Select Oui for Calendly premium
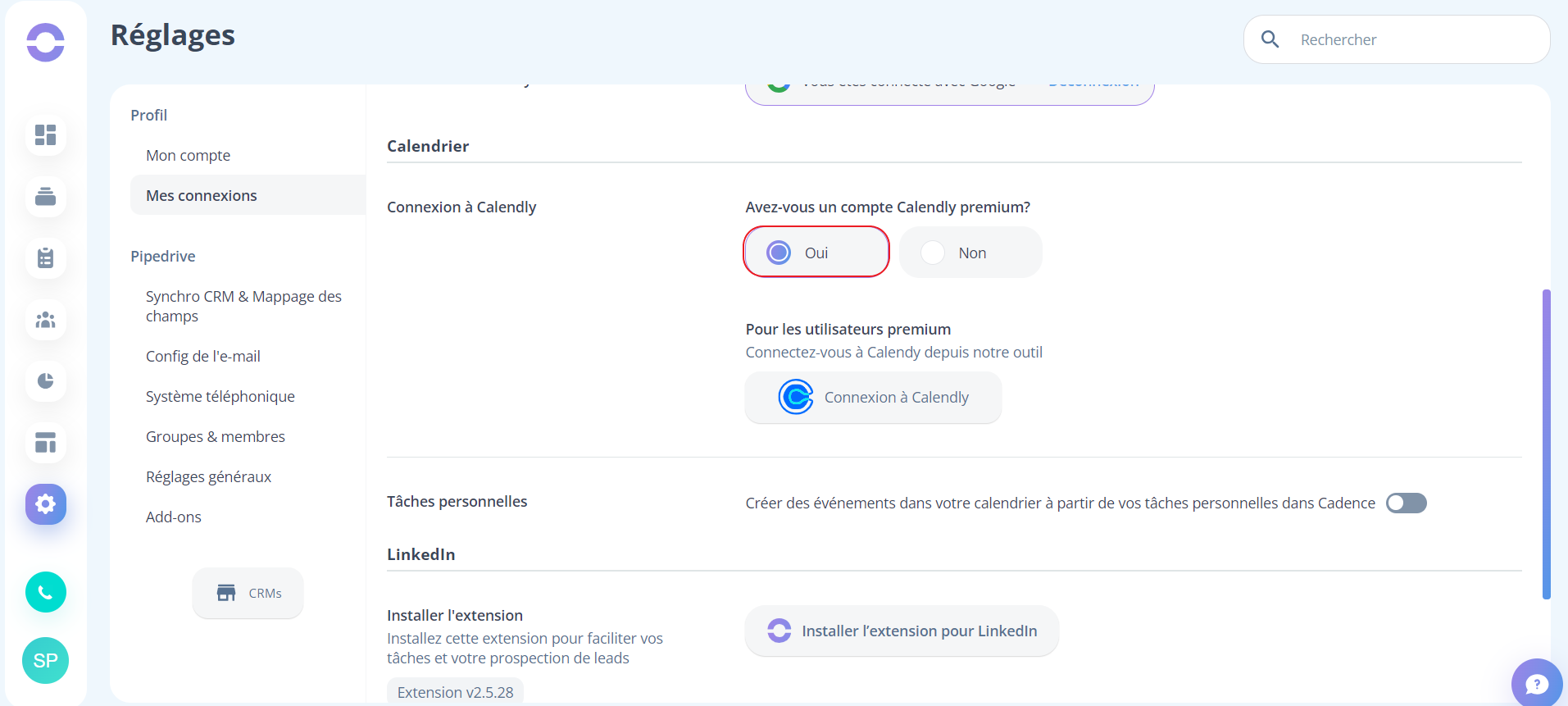This screenshot has width=1568, height=706. 816,252
